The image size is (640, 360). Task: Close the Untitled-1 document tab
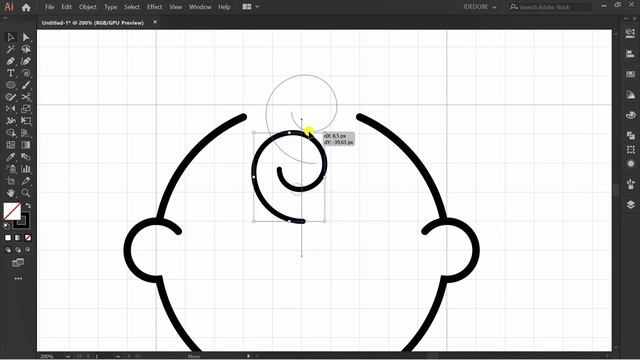click(x=155, y=22)
